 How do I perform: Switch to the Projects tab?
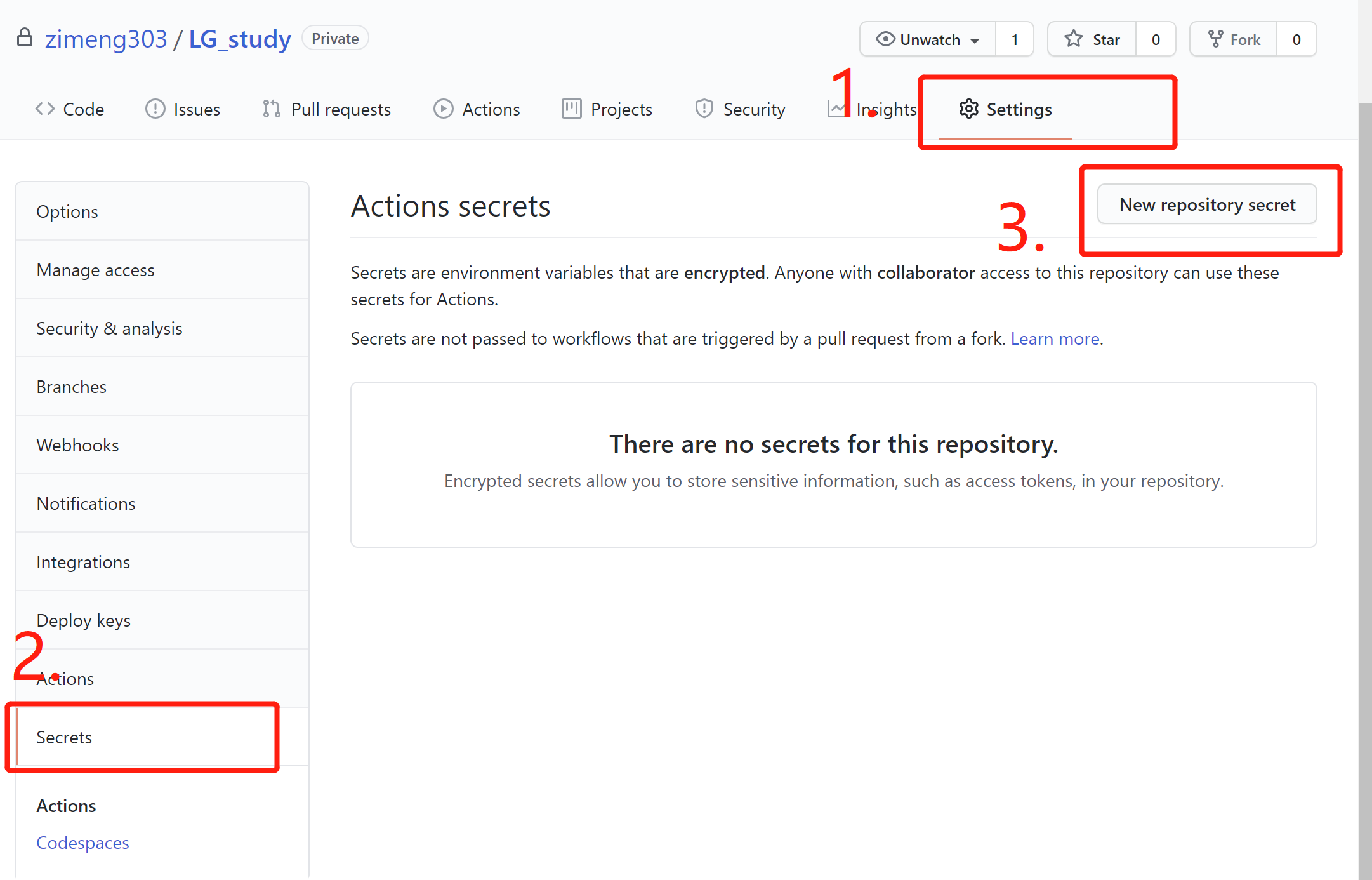coord(607,109)
